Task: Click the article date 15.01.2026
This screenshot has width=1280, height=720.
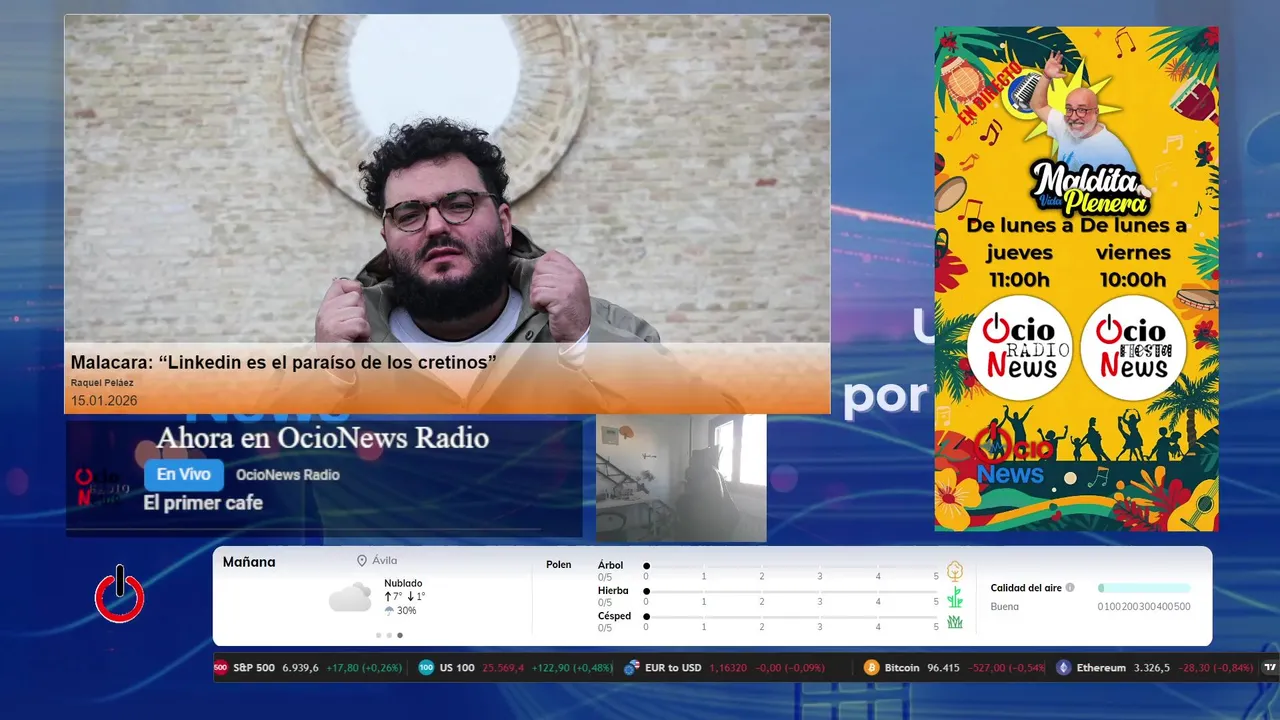Action: pyautogui.click(x=104, y=401)
